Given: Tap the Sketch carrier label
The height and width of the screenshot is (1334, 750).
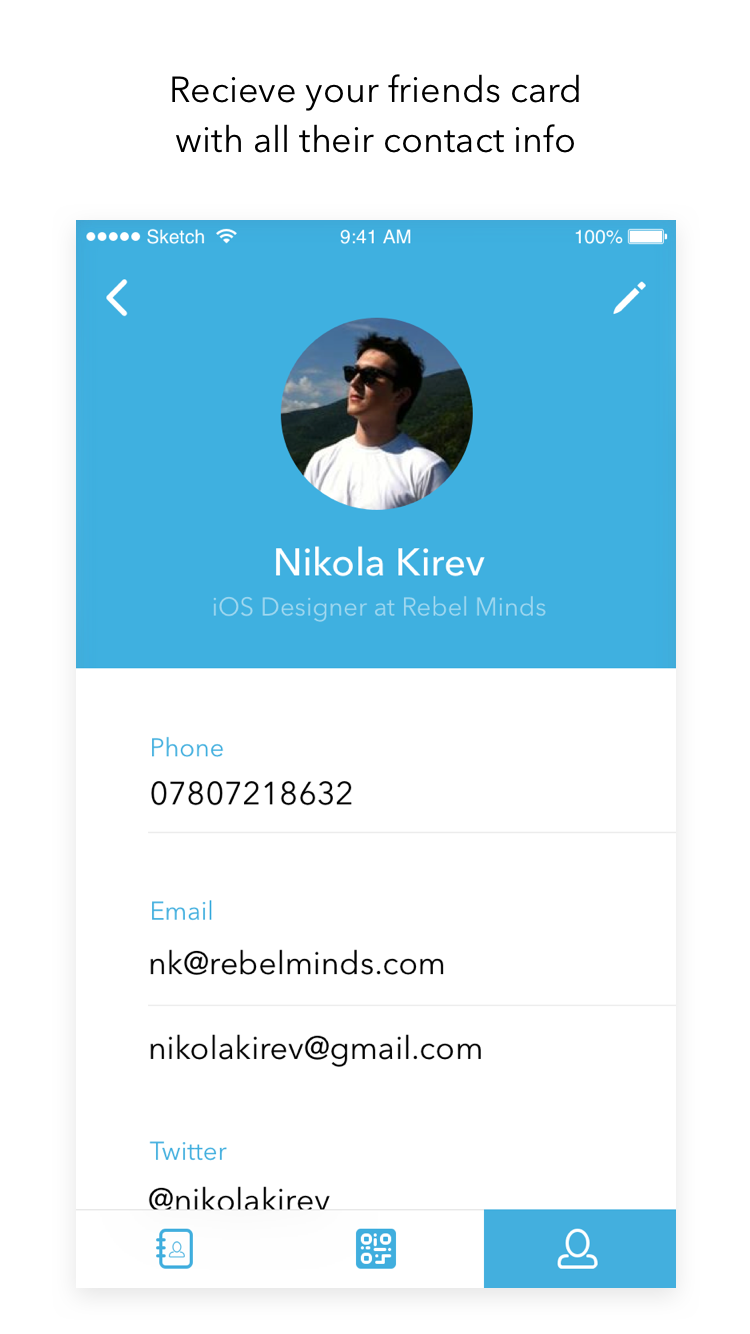Looking at the screenshot, I should click(x=176, y=237).
